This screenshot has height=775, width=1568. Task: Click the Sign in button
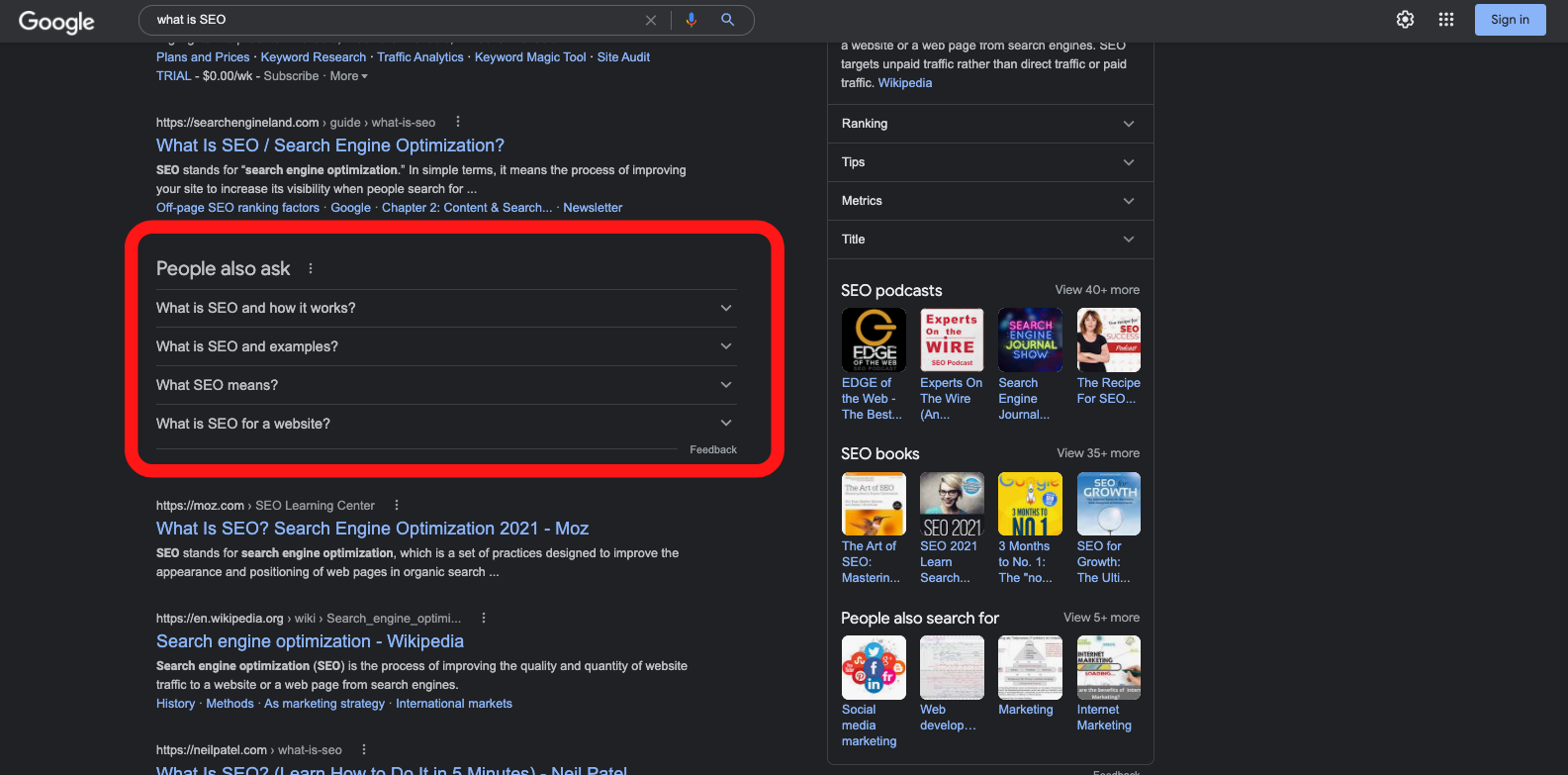click(1510, 20)
